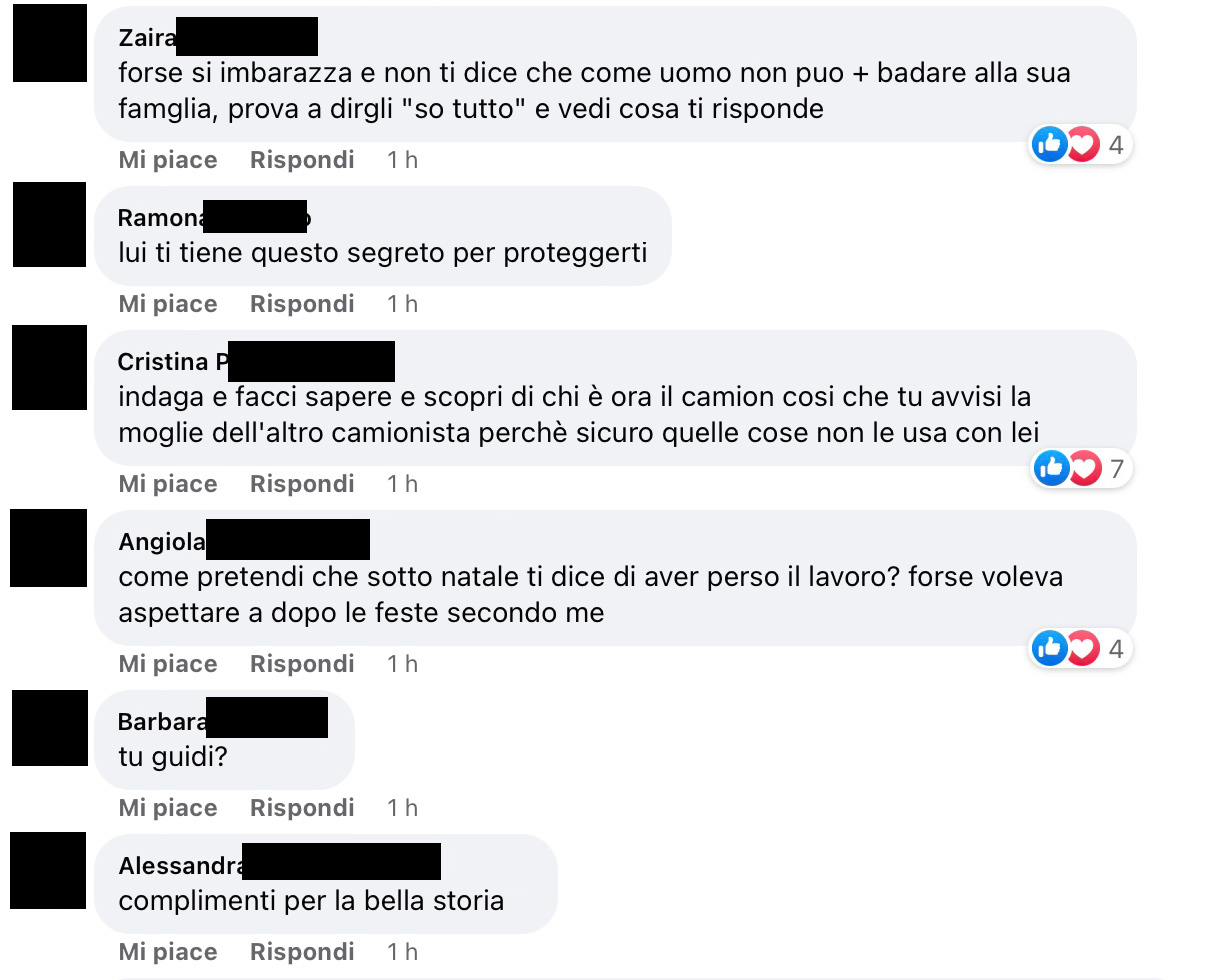Image resolution: width=1210 pixels, height=980 pixels.
Task: Click Mi piace under Zaira's comment
Action: coord(168,160)
